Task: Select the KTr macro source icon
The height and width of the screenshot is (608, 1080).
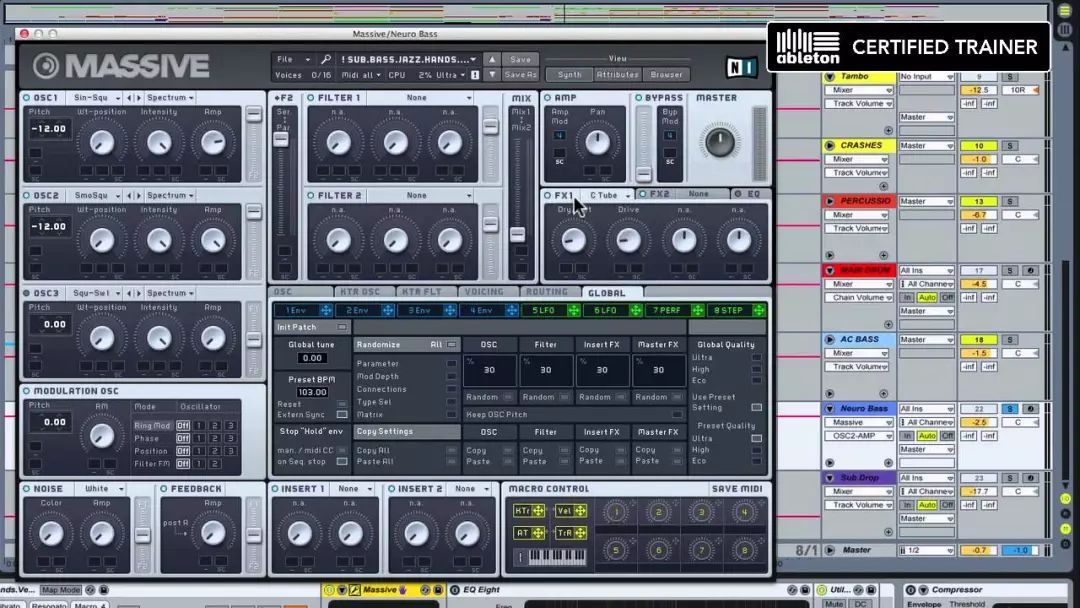Action: 528,511
